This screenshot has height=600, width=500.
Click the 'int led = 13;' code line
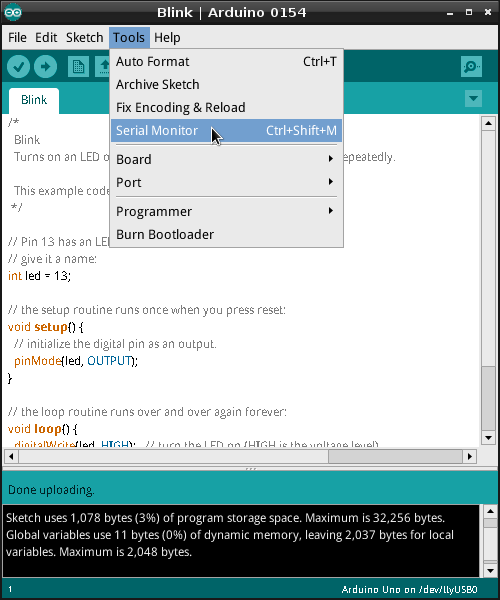tap(39, 276)
